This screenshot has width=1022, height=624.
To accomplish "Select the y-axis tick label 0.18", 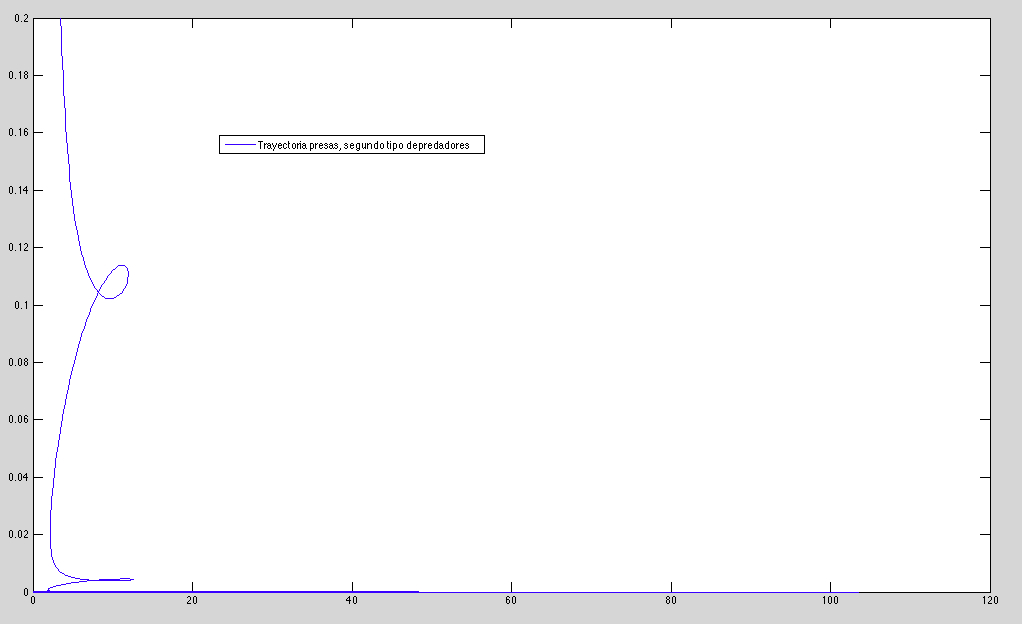I will click(x=19, y=75).
